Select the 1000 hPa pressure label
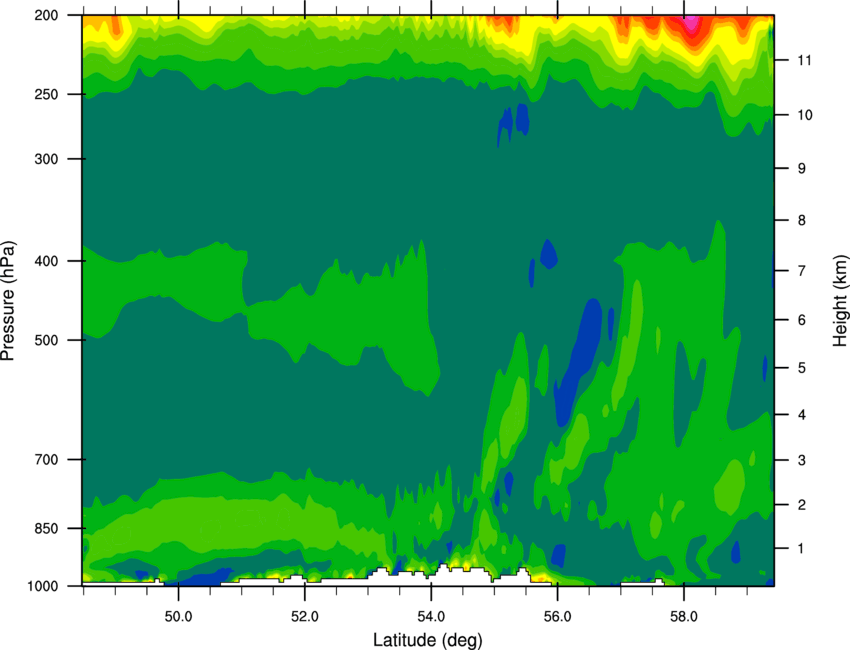850x650 pixels. tap(42, 586)
